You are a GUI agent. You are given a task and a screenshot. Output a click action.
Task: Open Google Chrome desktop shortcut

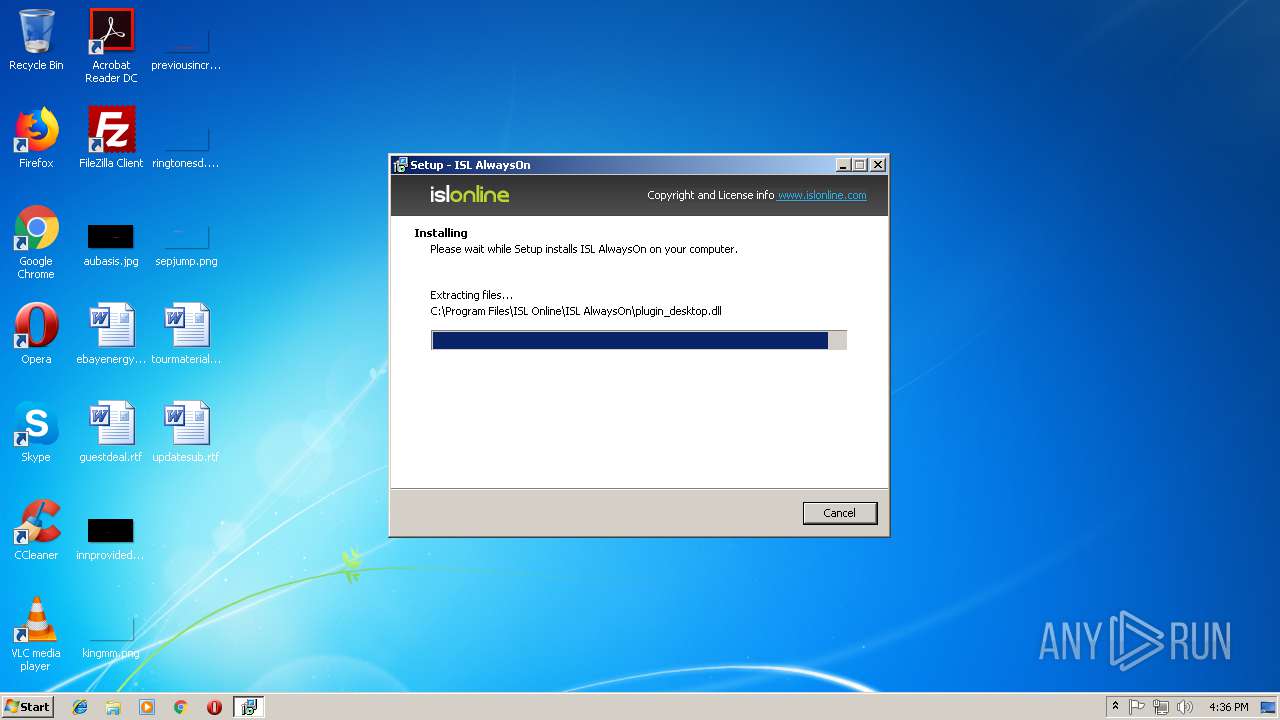36,242
